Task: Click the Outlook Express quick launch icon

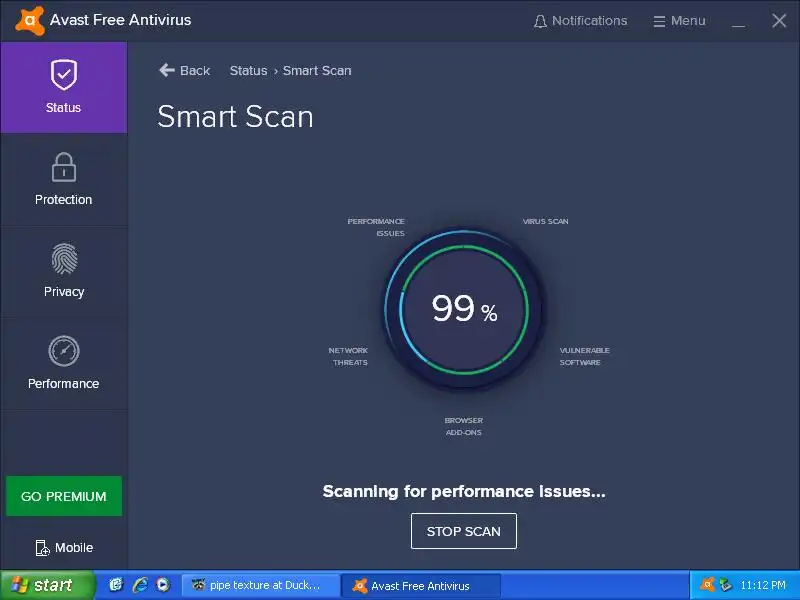Action: click(116, 585)
